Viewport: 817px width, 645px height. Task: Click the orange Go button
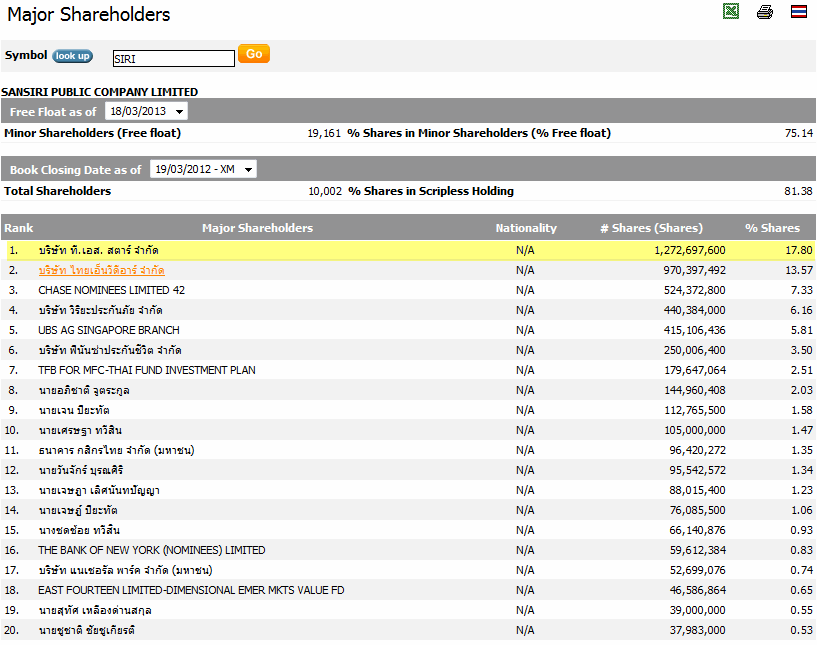[254, 54]
